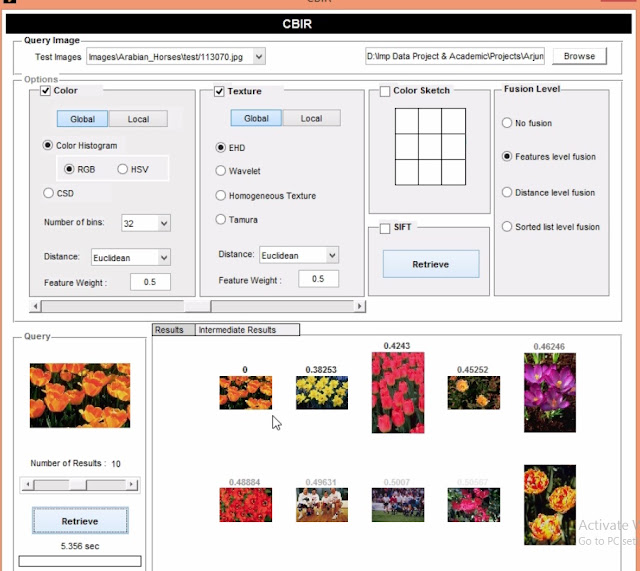Open the pink flowers thumbnail beside sports game
This screenshot has height=571, width=640.
pyautogui.click(x=473, y=504)
